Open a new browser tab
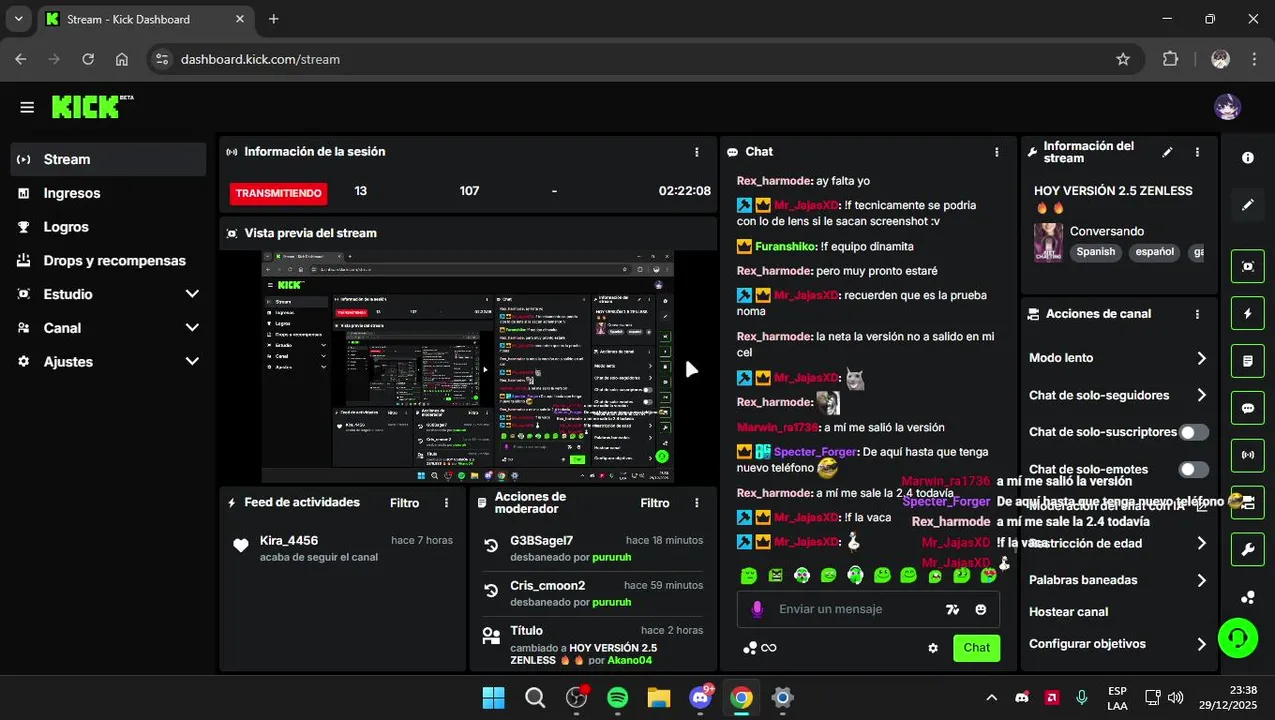The width and height of the screenshot is (1275, 720). coord(274,19)
